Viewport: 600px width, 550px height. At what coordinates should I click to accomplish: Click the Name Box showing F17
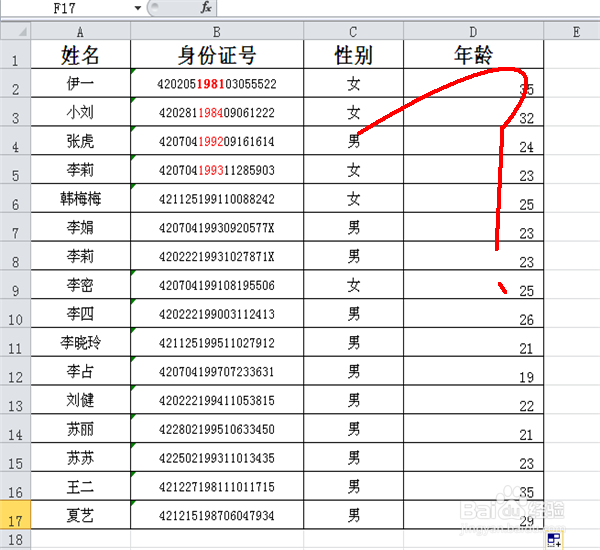[x=66, y=8]
